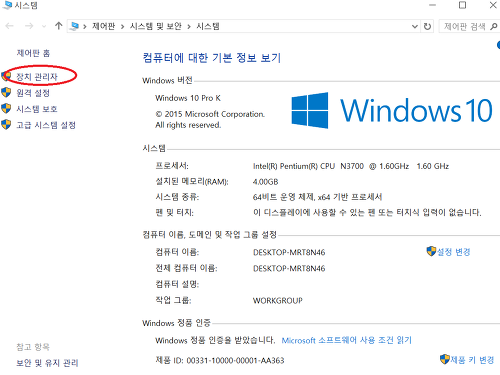Go to 제어판 홈

point(33,53)
